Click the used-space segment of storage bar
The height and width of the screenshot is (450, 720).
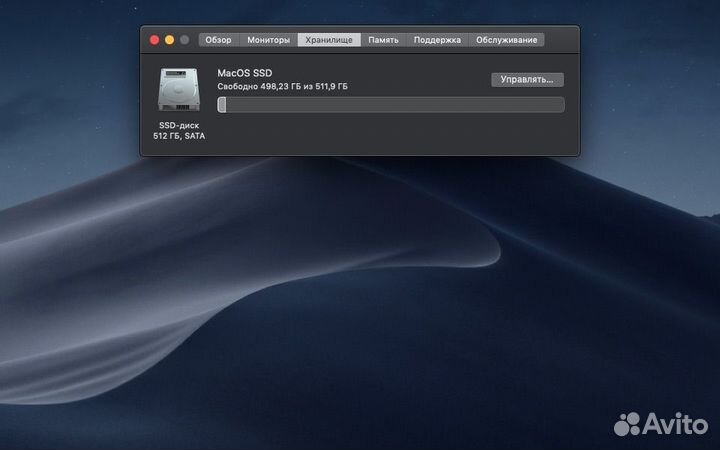pos(222,105)
